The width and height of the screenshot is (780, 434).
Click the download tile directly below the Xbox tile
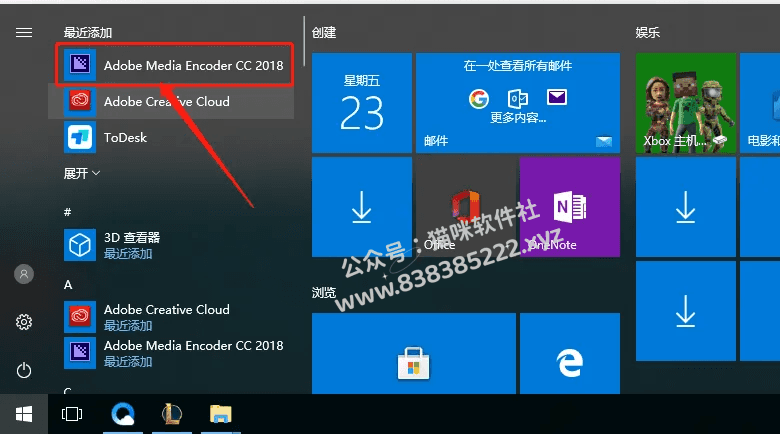685,207
